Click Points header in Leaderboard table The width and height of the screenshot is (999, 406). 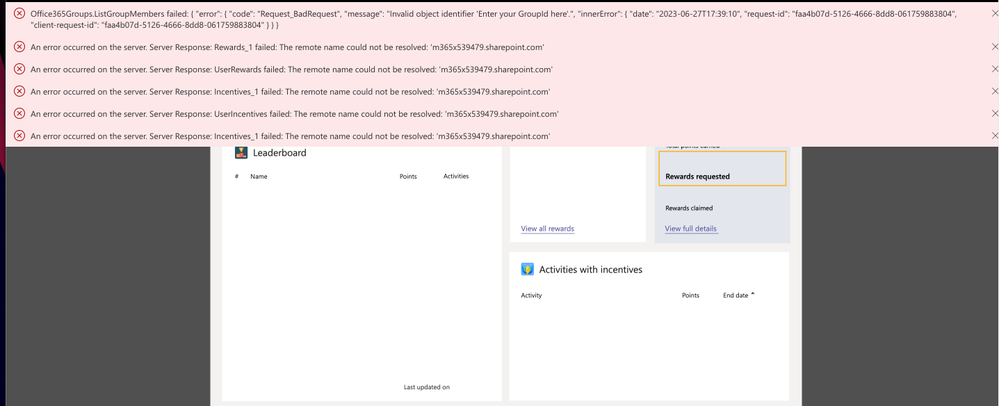408,177
